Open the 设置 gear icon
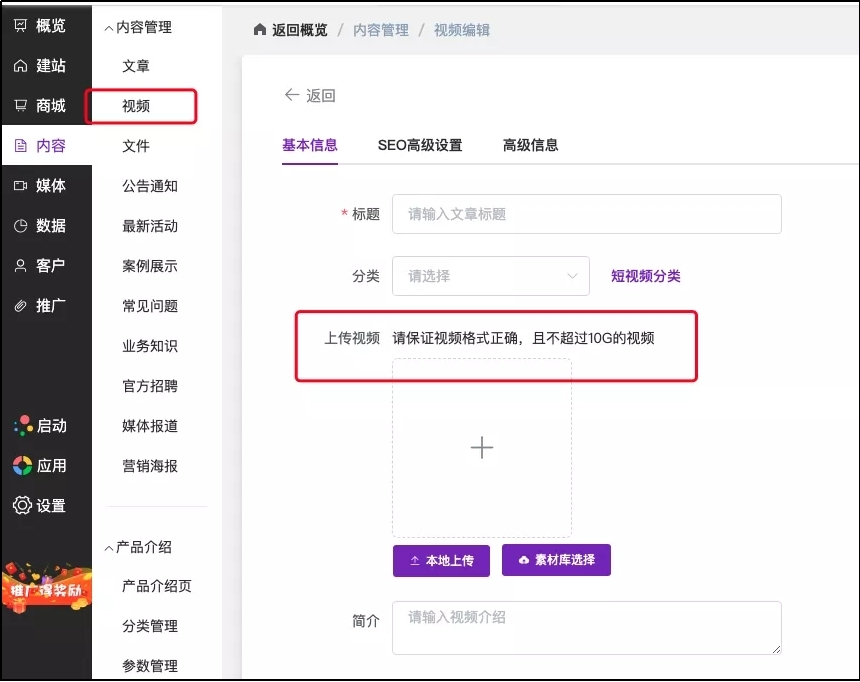Viewport: 860px width, 682px height. pos(22,505)
